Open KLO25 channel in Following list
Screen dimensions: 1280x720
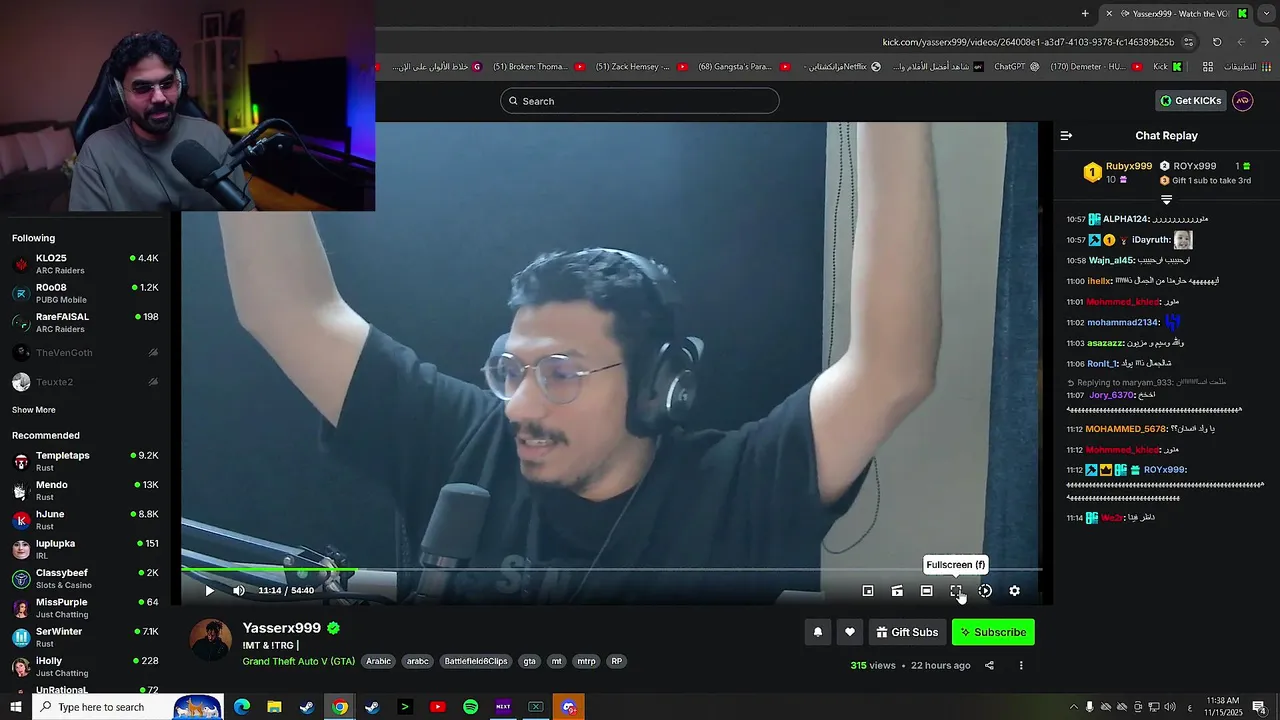click(x=85, y=264)
